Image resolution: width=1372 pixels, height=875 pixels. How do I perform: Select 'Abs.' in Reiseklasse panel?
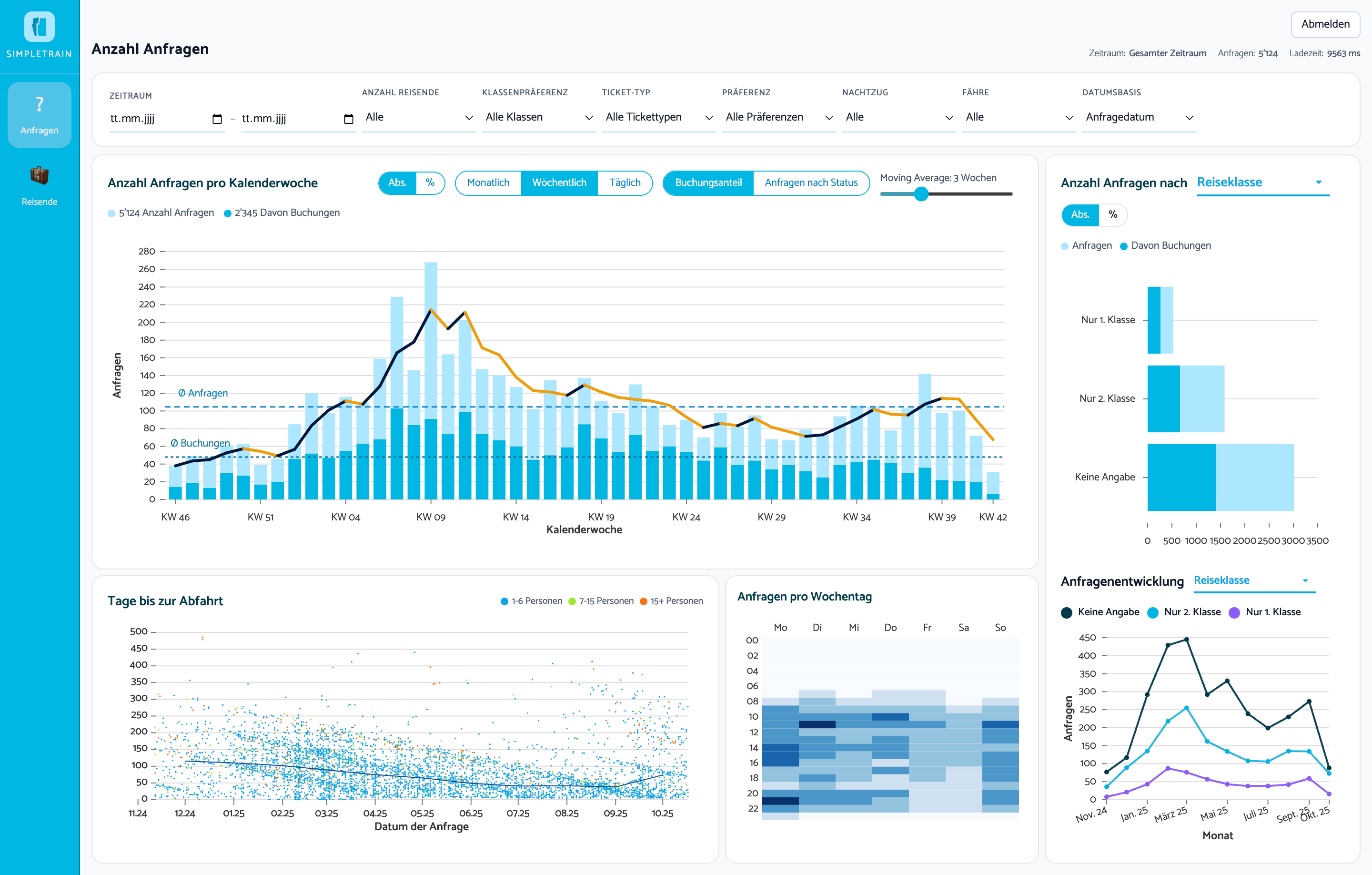(1080, 215)
